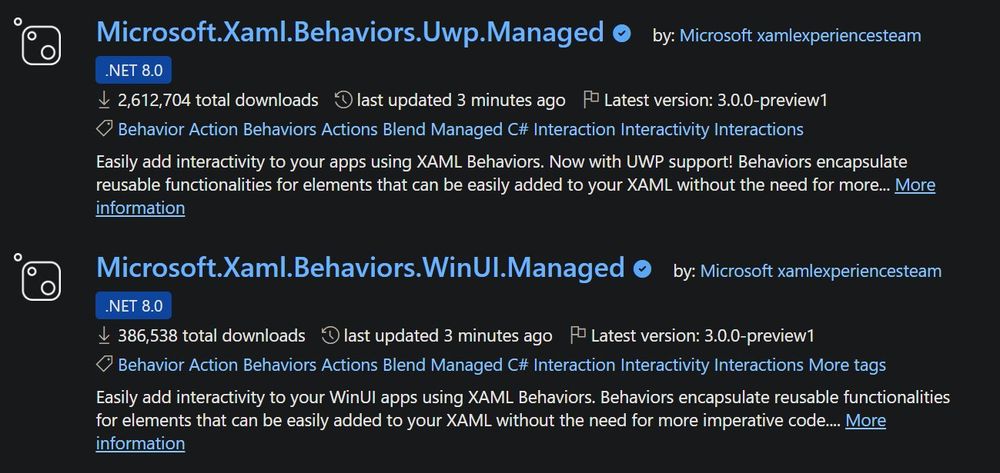This screenshot has height=473, width=1000.
Task: Open the WinUI.Managed package icon
Action: 38,277
